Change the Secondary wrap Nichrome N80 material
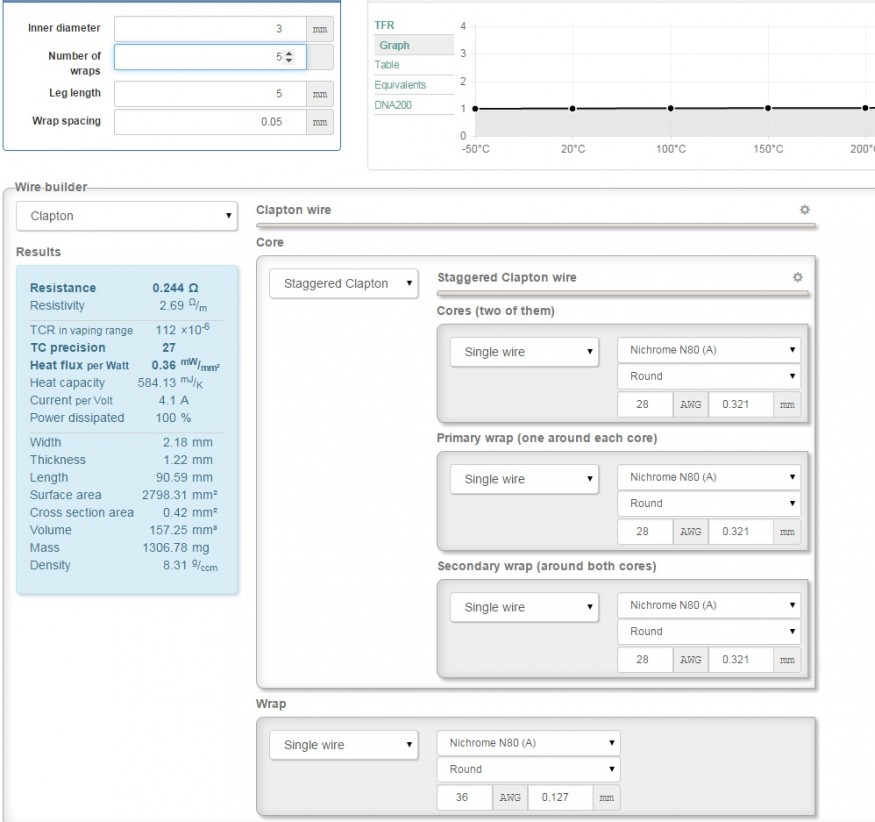This screenshot has width=875, height=822. [x=709, y=605]
